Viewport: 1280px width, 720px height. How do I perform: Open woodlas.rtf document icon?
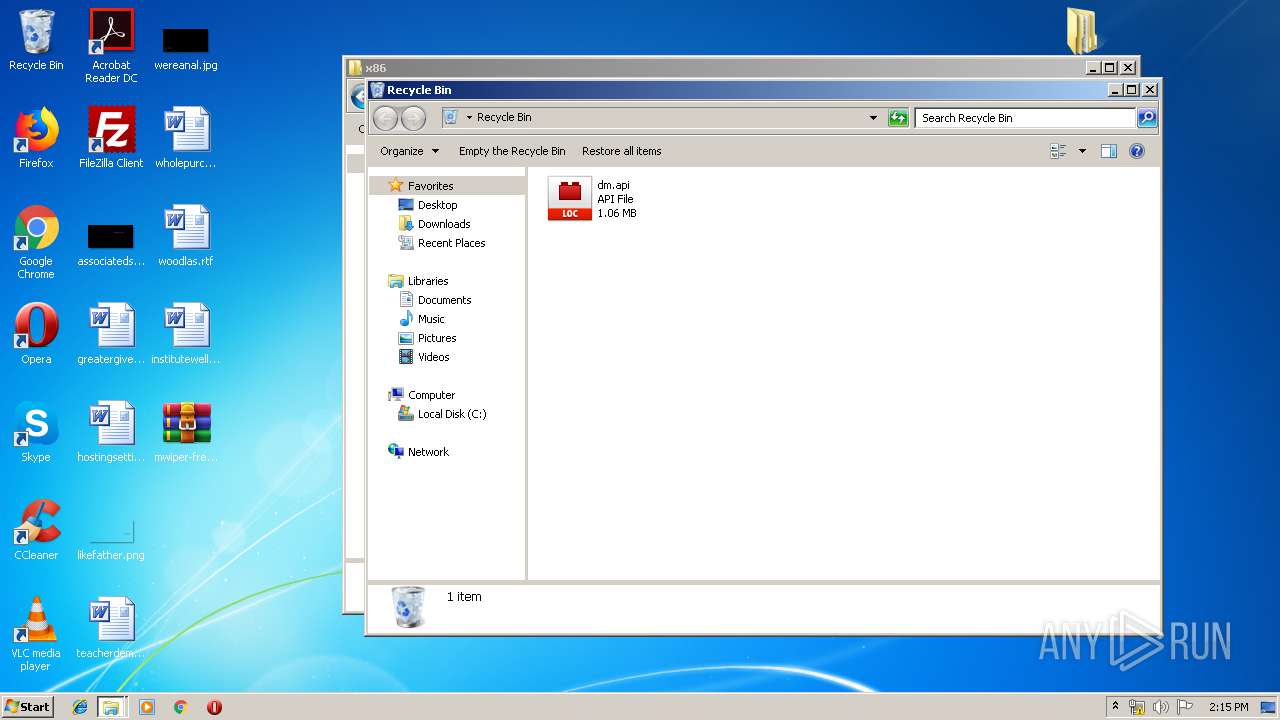186,236
